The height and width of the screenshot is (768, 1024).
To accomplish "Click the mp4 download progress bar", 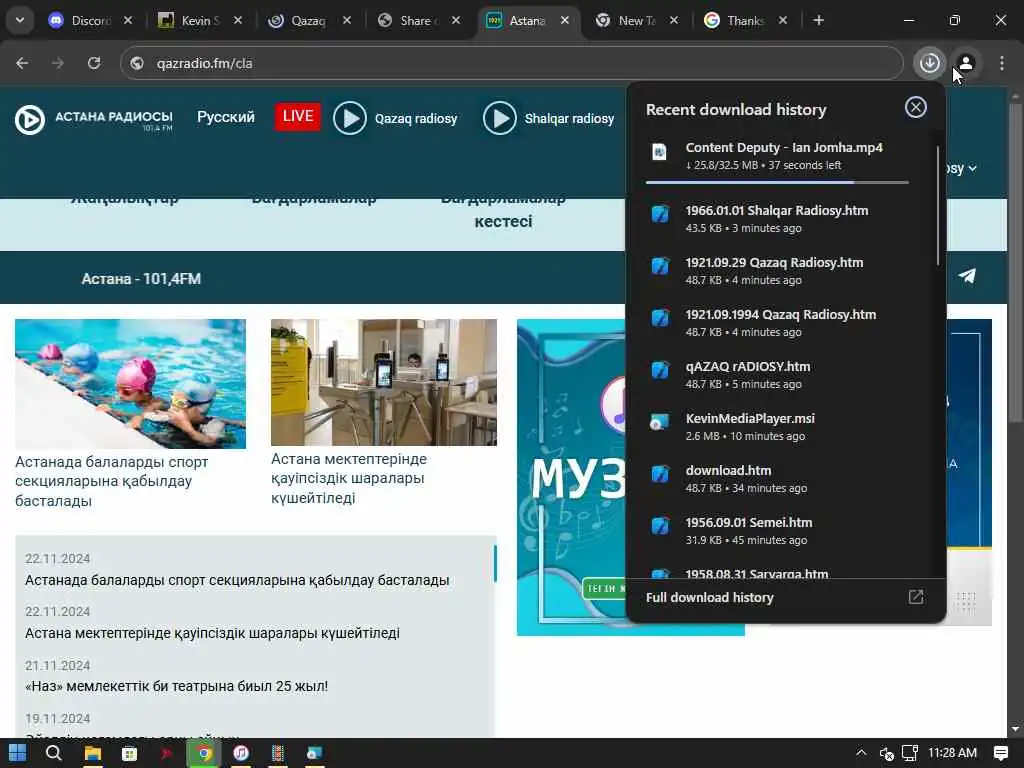I will (x=777, y=182).
